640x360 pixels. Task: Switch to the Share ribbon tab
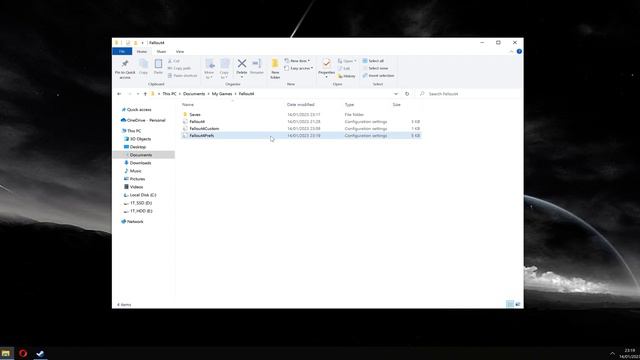(161, 51)
